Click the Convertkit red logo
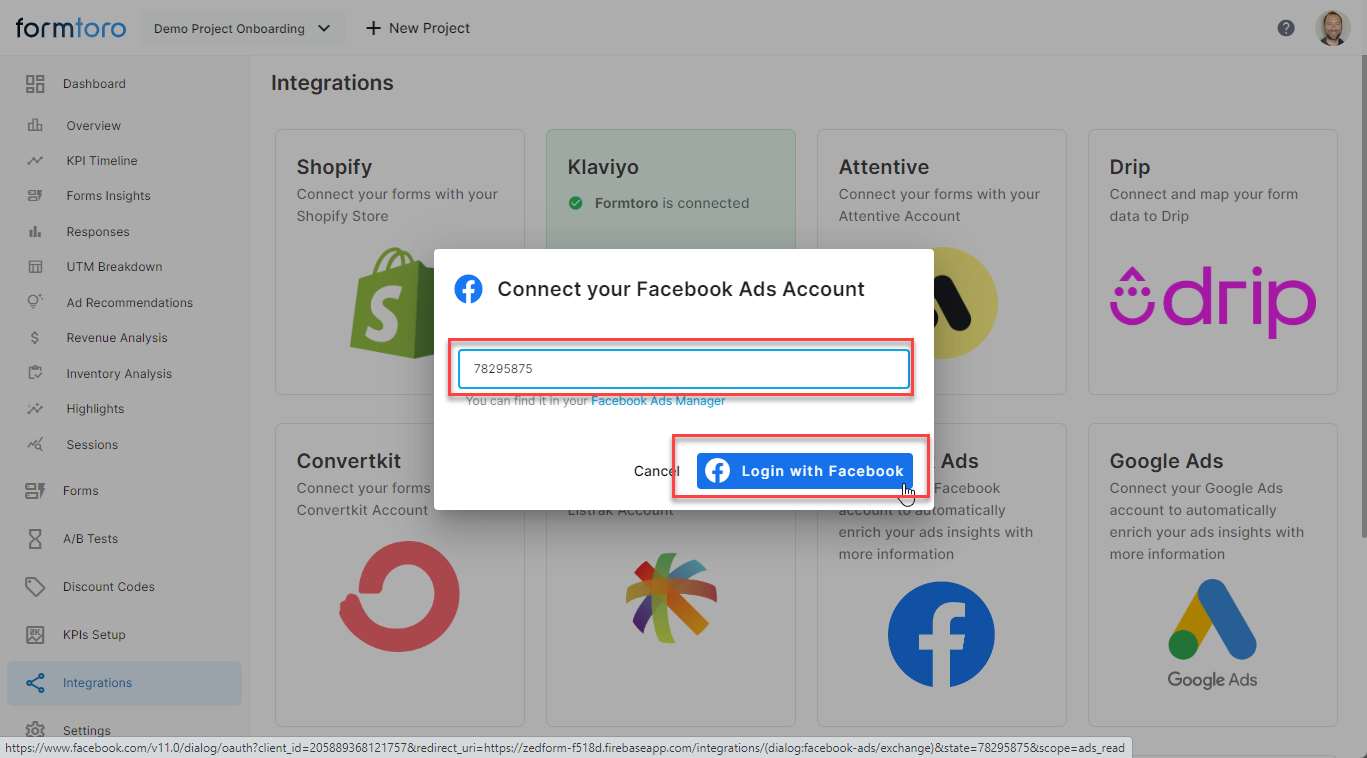 [399, 595]
